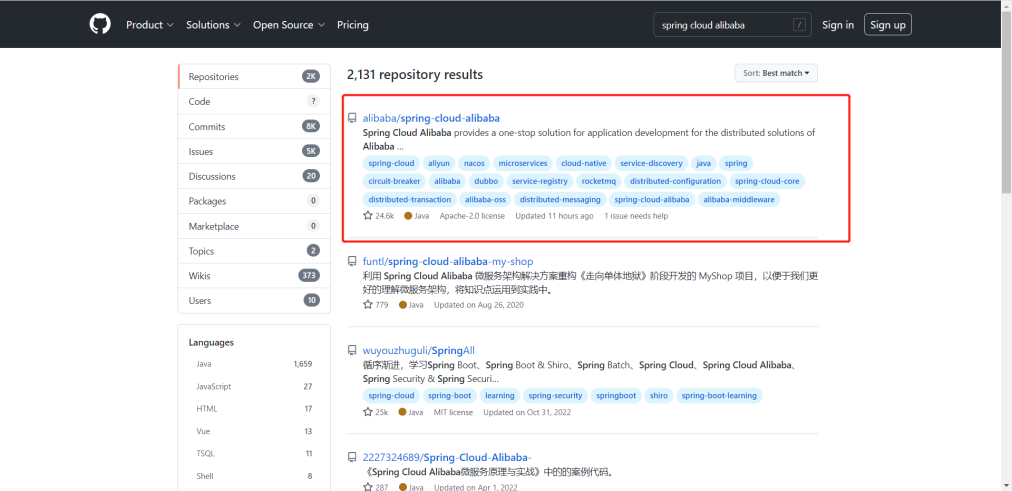This screenshot has height=491, width=1012.
Task: Open wuyouzhuguli/SpringAll repository
Action: (x=419, y=350)
